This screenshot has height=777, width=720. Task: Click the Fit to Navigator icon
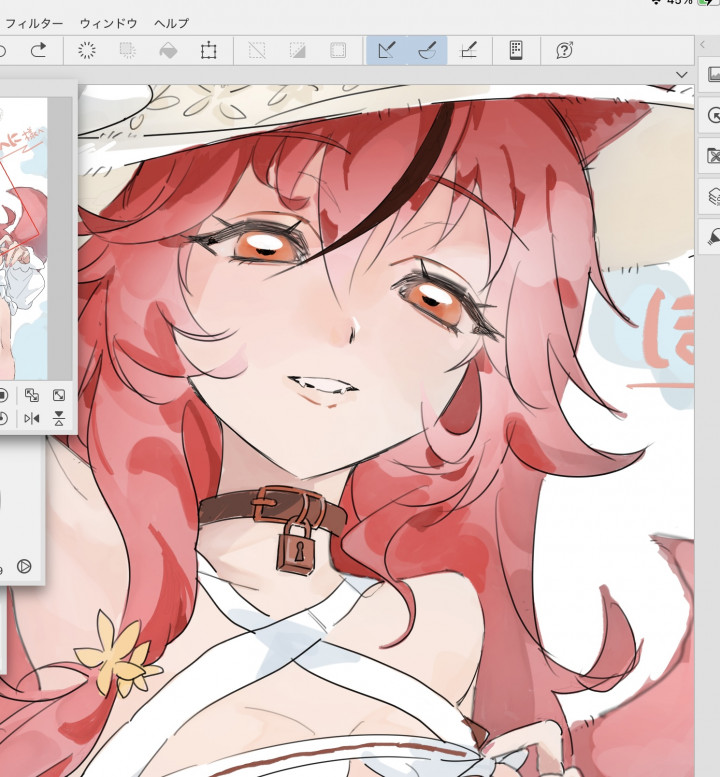pyautogui.click(x=32, y=395)
